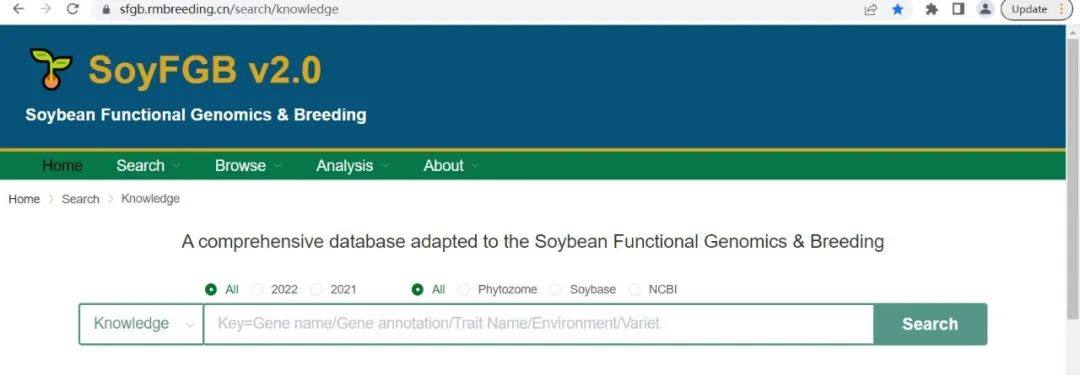This screenshot has height=375, width=1080.
Task: Click the browser back arrow
Action: tap(19, 9)
